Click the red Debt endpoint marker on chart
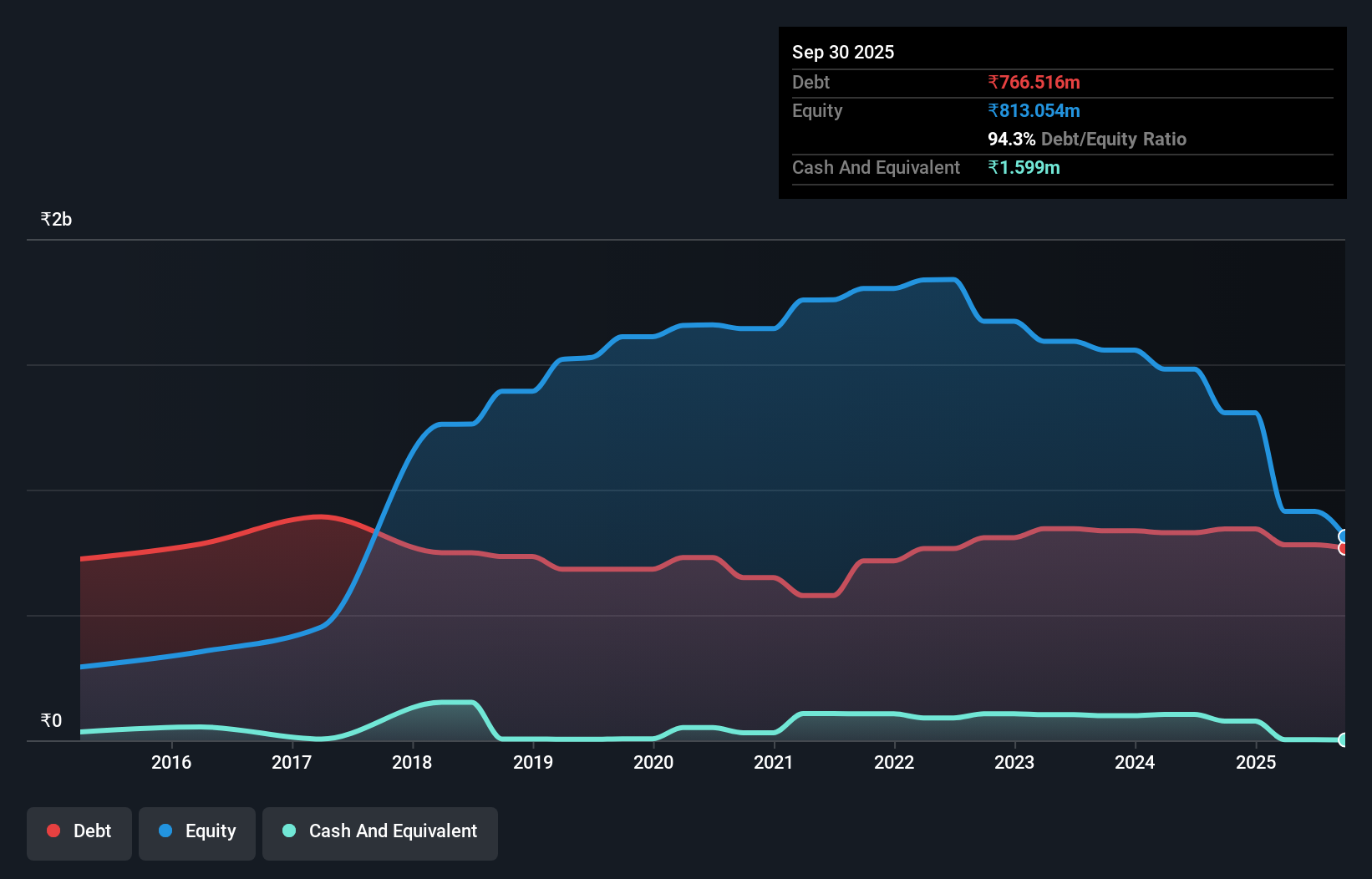This screenshot has width=1372, height=879. (1344, 549)
